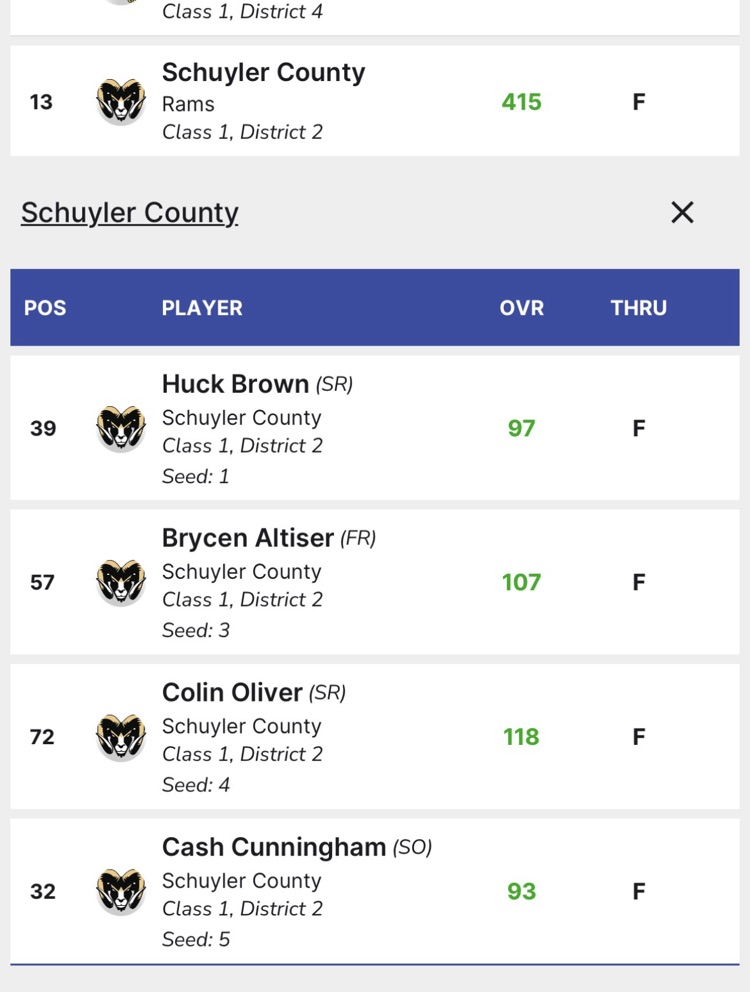Sort by the POS column header
The height and width of the screenshot is (992, 750).
(x=45, y=308)
